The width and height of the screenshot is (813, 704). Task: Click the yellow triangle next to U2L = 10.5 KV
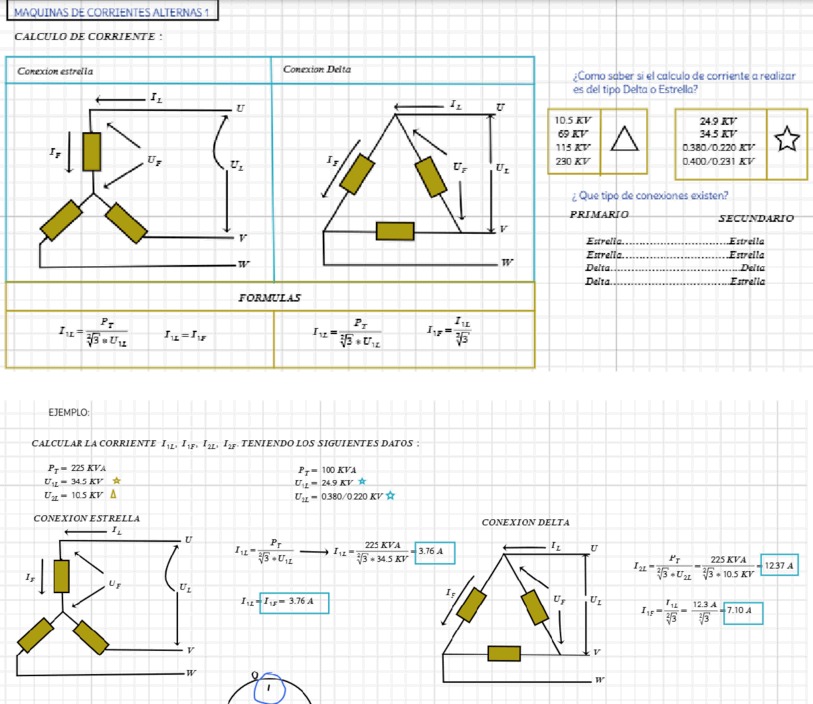point(114,494)
